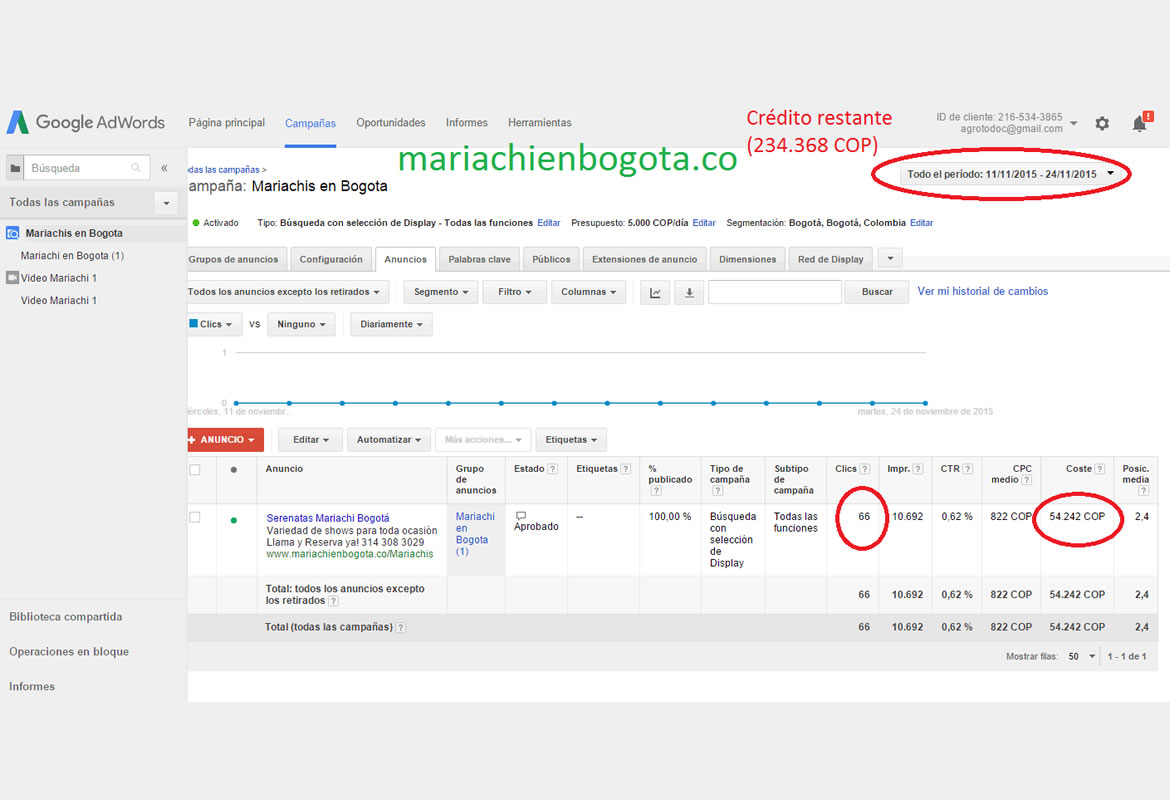Click help icon next to CTR column
Viewport: 1170px width, 800px height.
tap(968, 469)
